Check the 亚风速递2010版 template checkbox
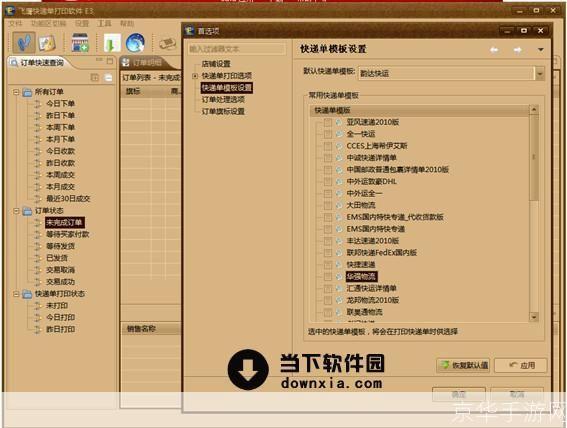This screenshot has width=567, height=428. [328, 123]
